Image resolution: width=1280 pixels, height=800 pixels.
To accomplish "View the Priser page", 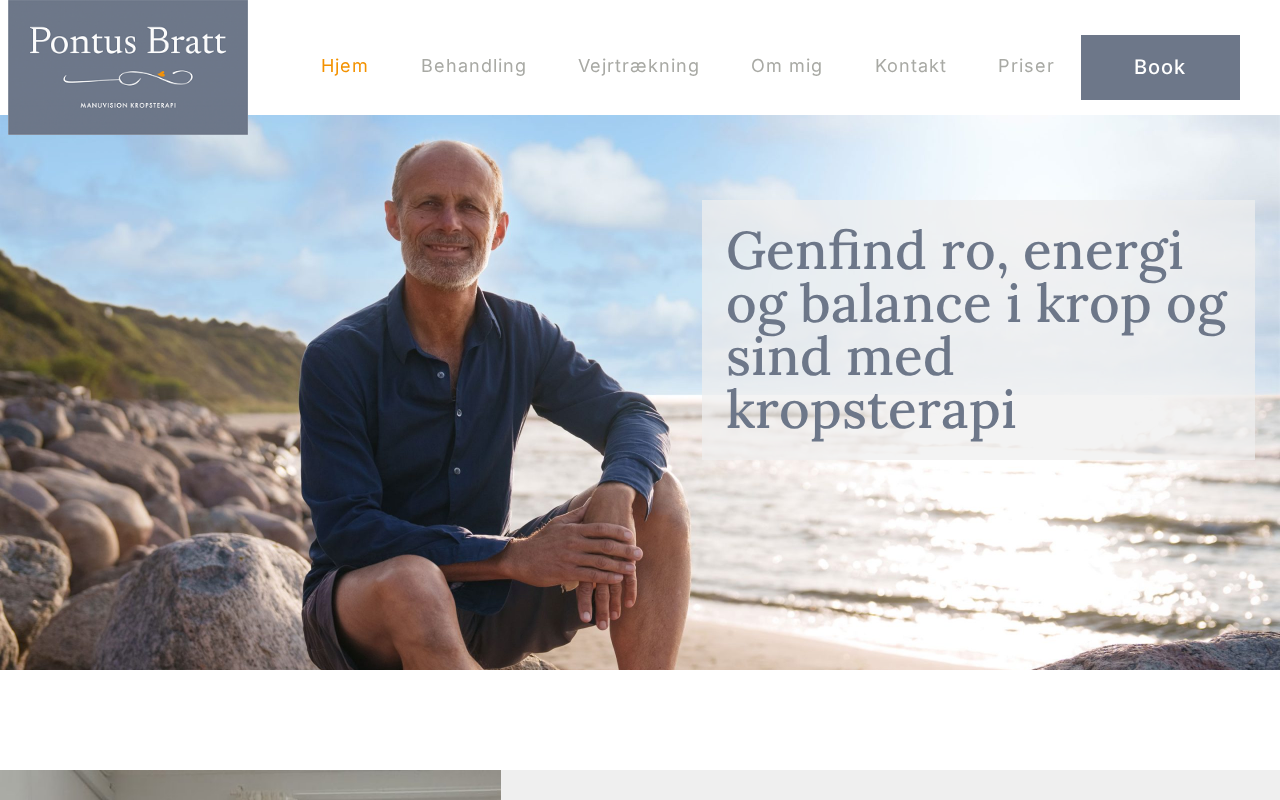I will point(1026,66).
